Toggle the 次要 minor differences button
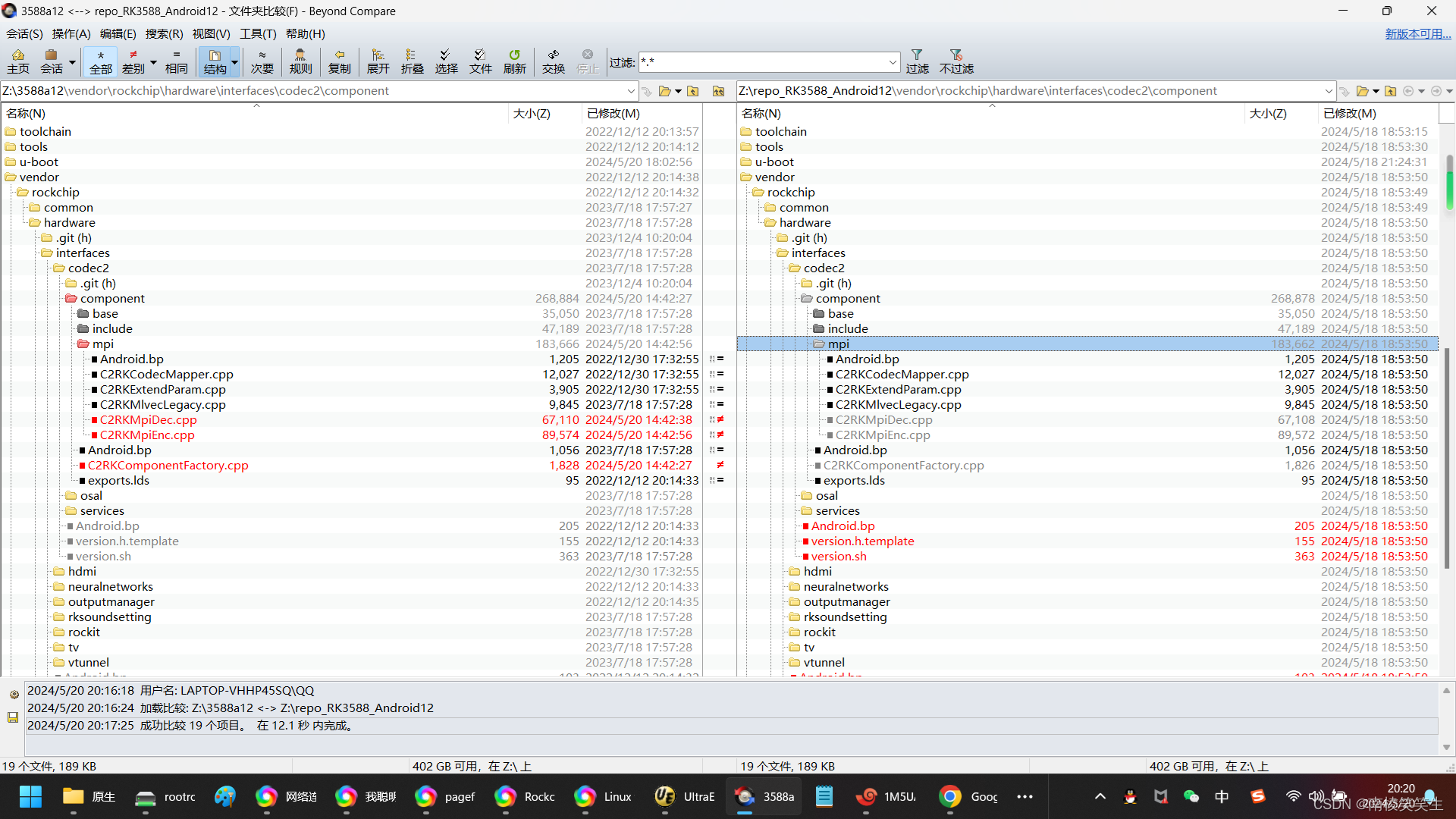 pos(262,61)
